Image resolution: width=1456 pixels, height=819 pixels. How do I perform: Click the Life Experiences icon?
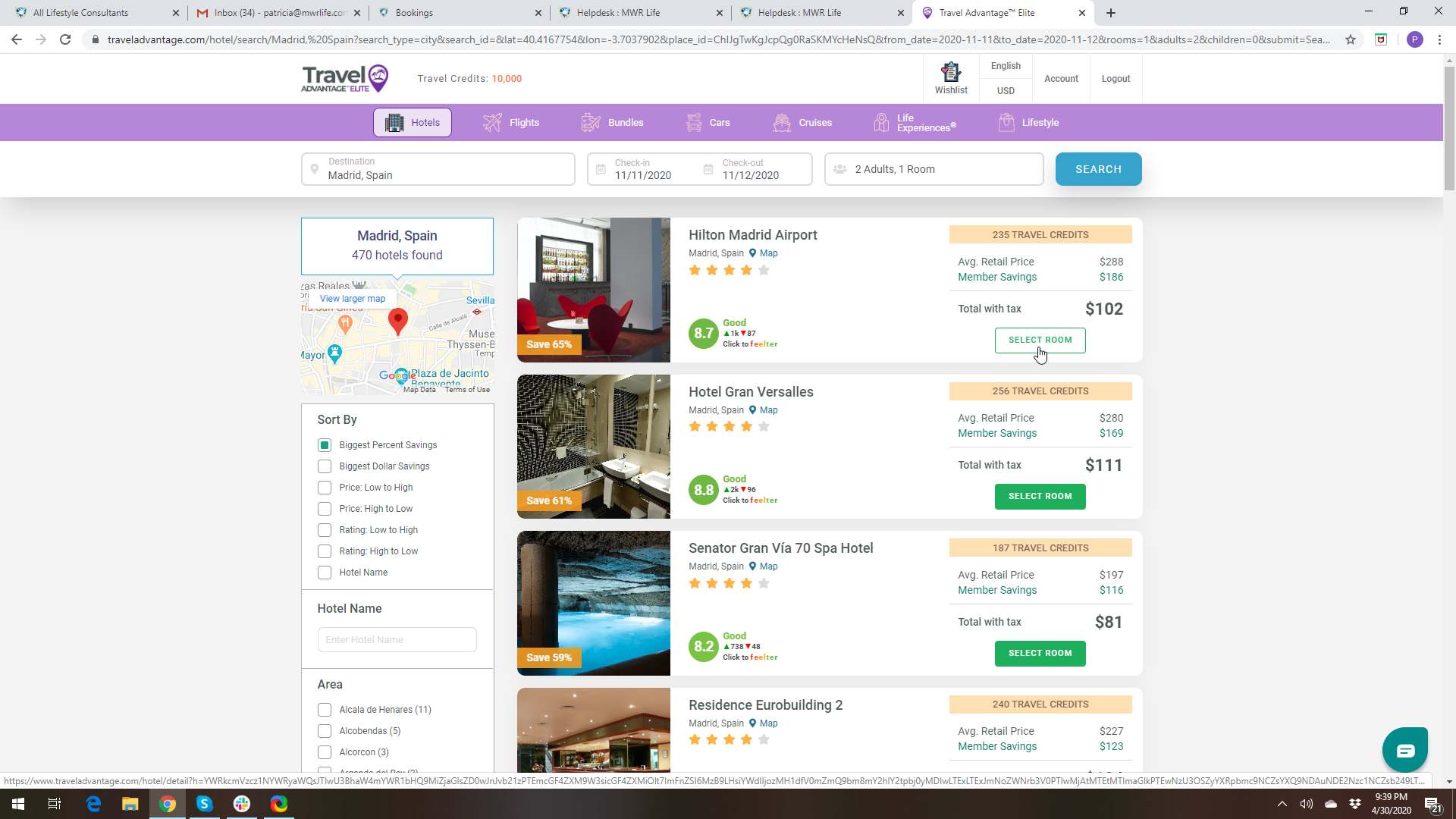(881, 122)
